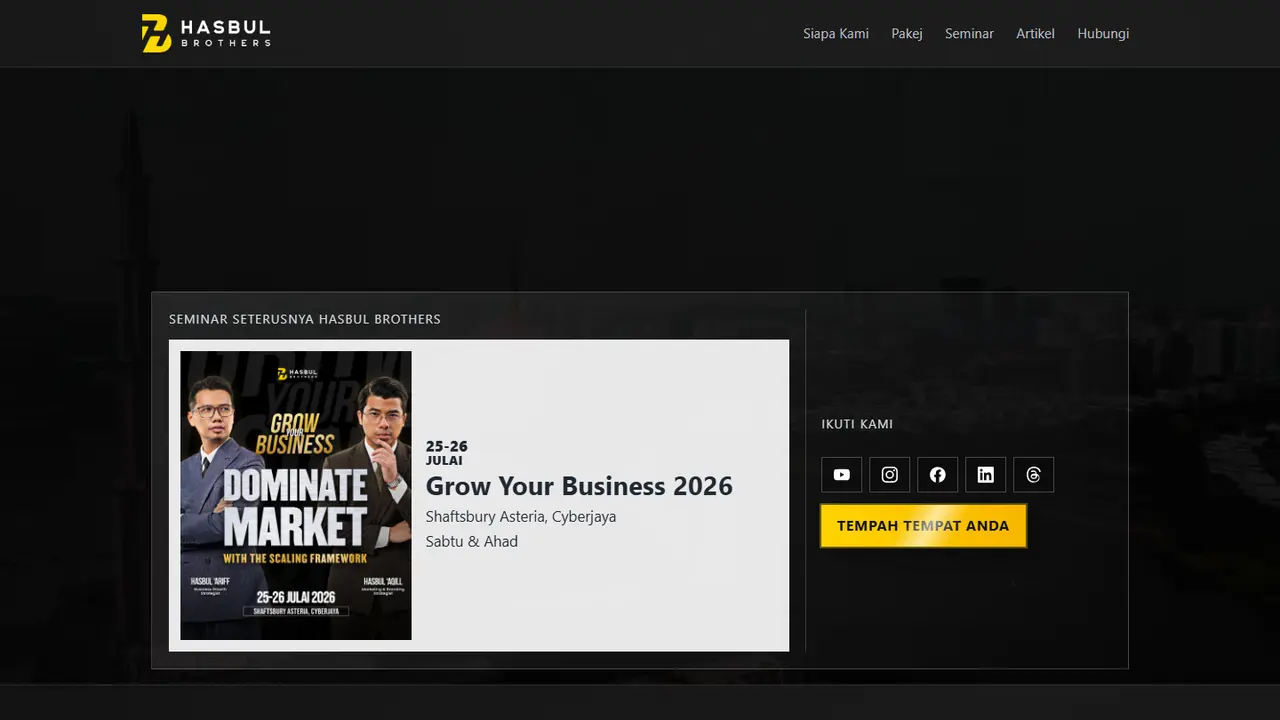Click the Sabtu & Ahad text
Screen dimensions: 1280x720
coord(472,542)
